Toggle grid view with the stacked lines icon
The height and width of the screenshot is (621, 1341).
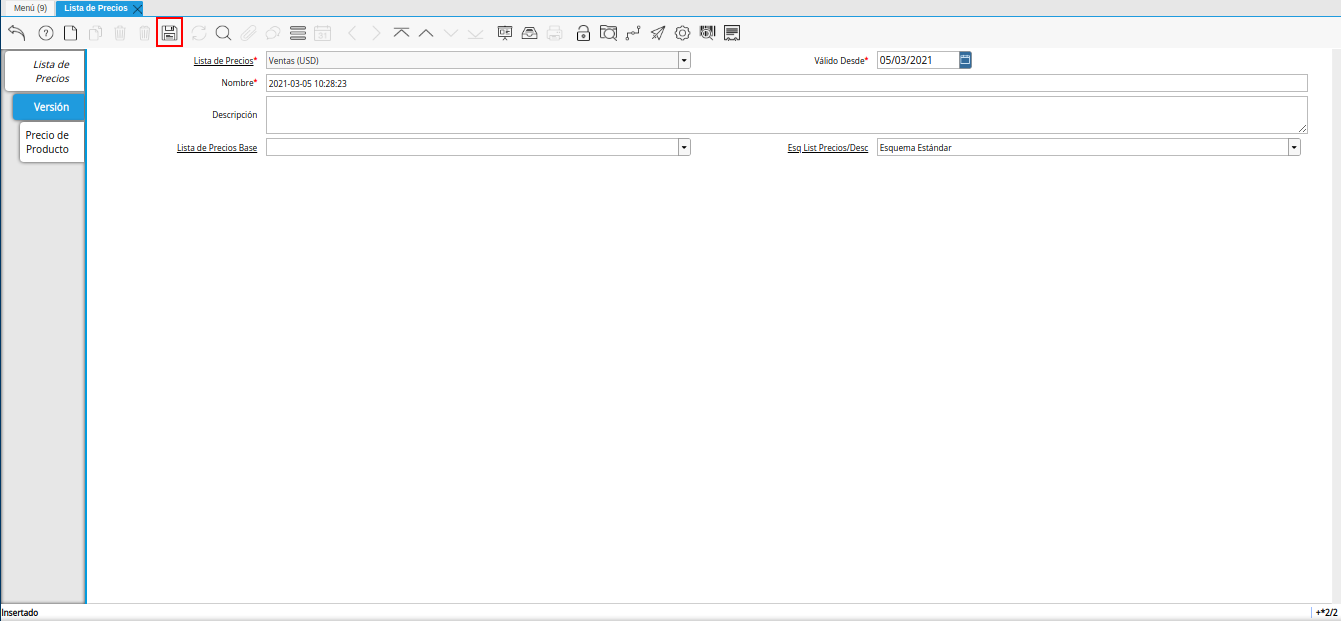[x=297, y=33]
